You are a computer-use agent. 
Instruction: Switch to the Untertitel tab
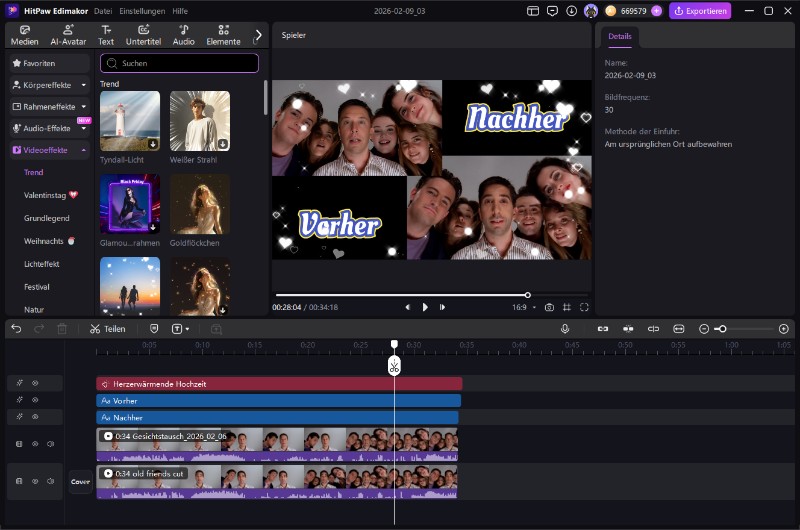pyautogui.click(x=143, y=35)
